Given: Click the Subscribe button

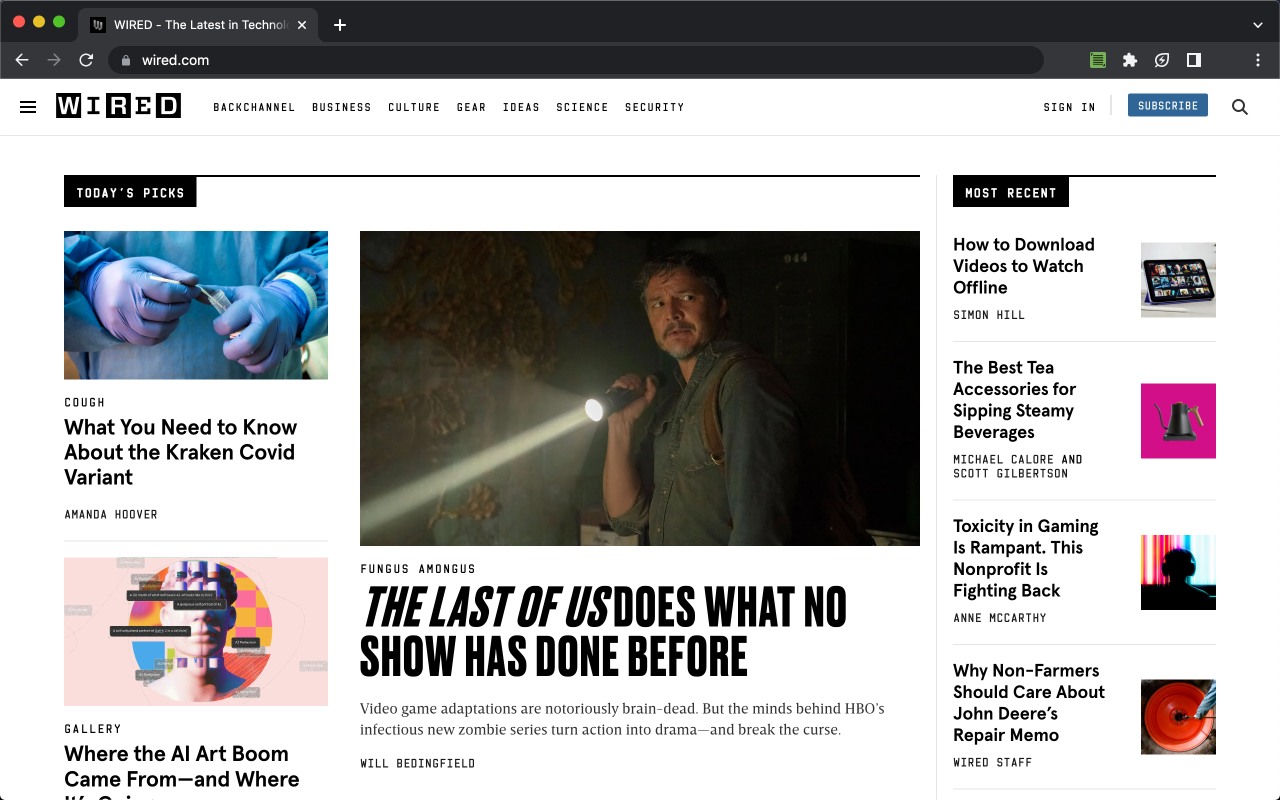Looking at the screenshot, I should [1168, 105].
